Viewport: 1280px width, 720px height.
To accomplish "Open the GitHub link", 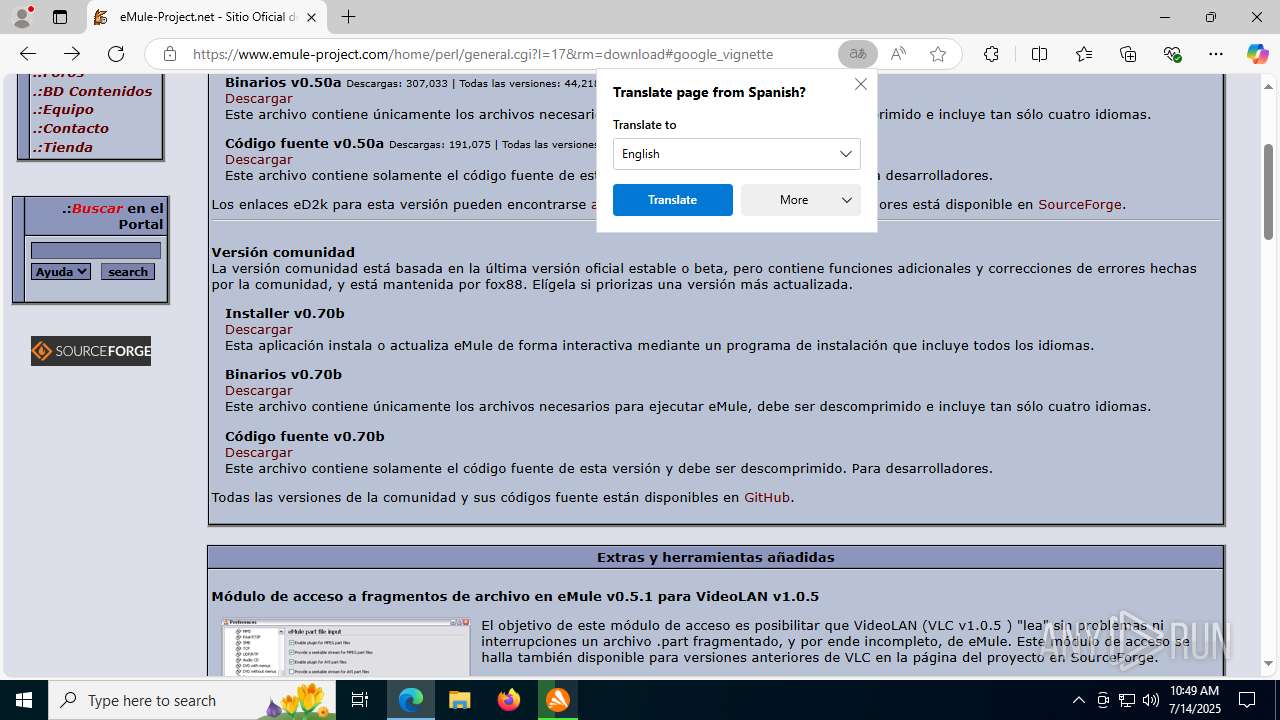I will [x=767, y=497].
